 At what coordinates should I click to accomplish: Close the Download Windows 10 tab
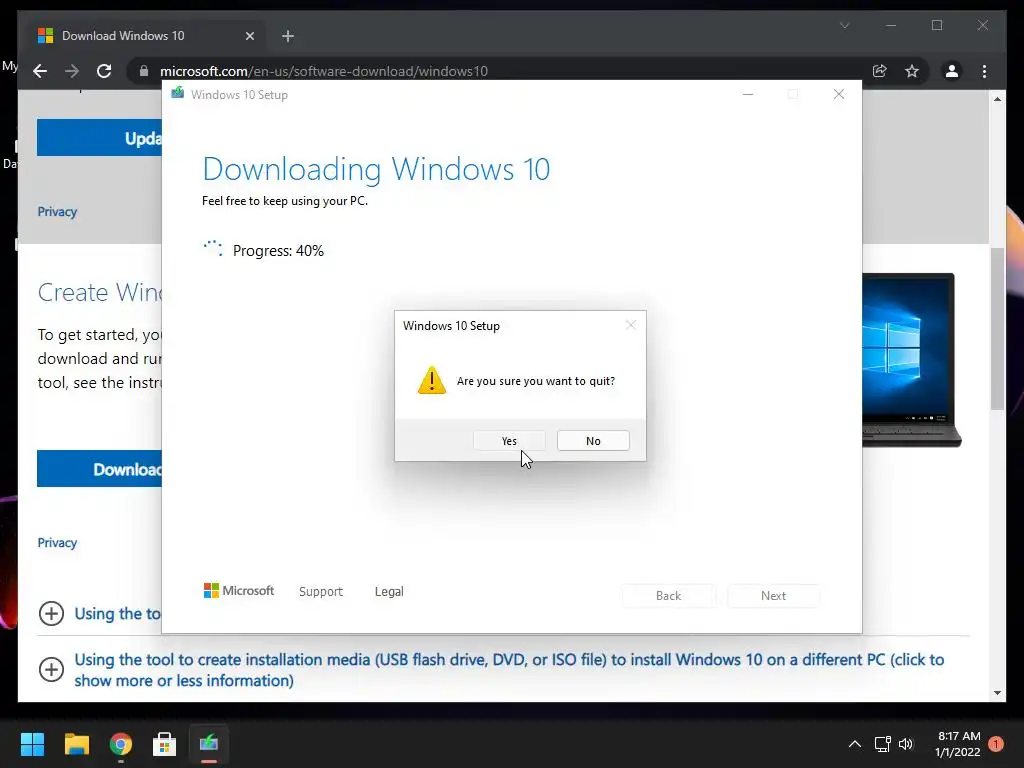[x=249, y=36]
